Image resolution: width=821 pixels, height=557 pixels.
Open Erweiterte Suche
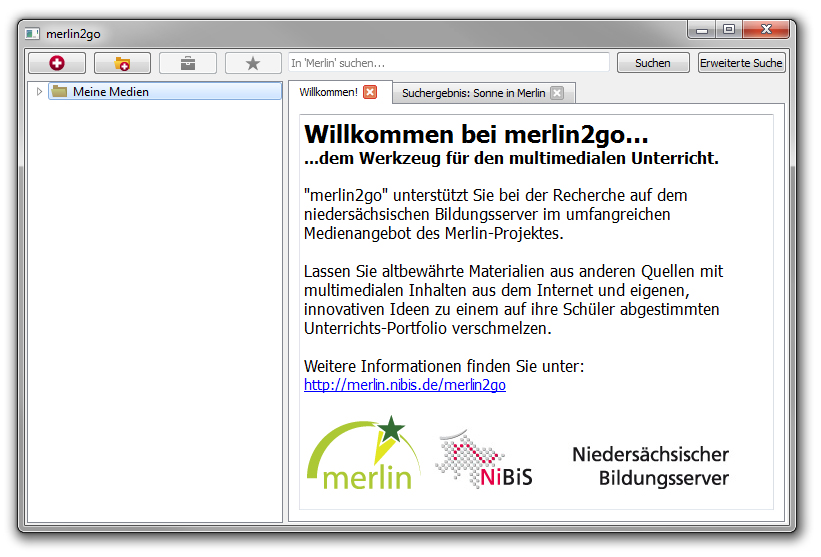[741, 63]
